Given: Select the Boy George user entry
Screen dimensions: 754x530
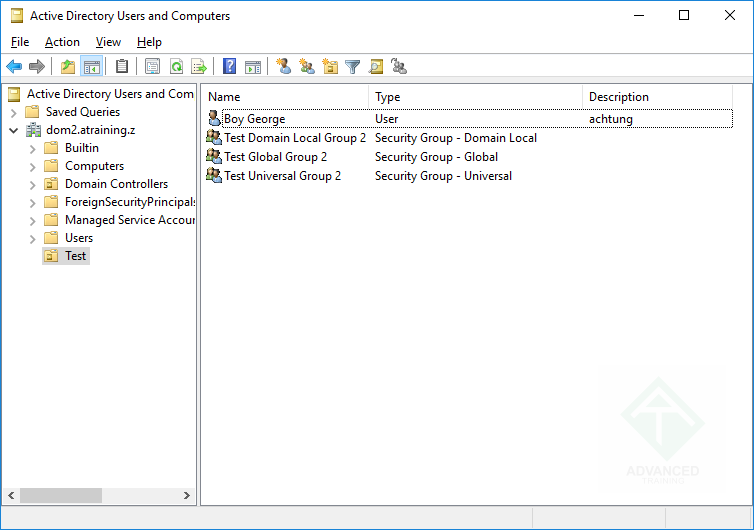Looking at the screenshot, I should click(x=254, y=119).
